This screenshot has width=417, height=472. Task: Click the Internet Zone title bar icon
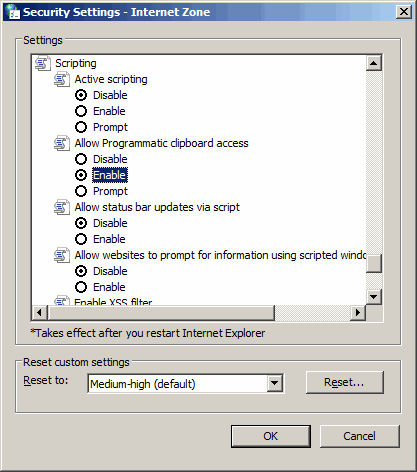pyautogui.click(x=12, y=12)
